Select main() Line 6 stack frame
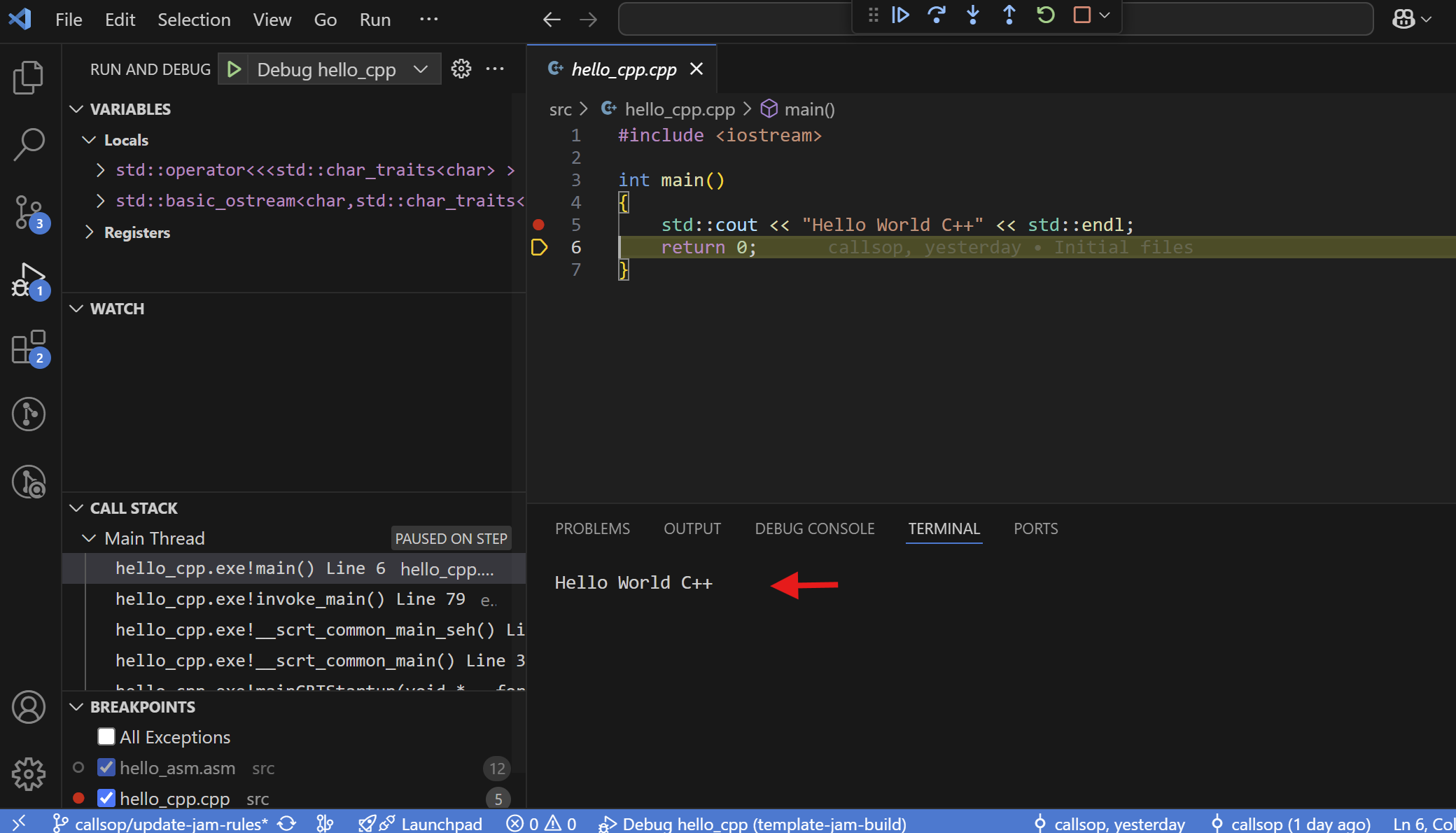The image size is (1456, 833). pos(294,568)
